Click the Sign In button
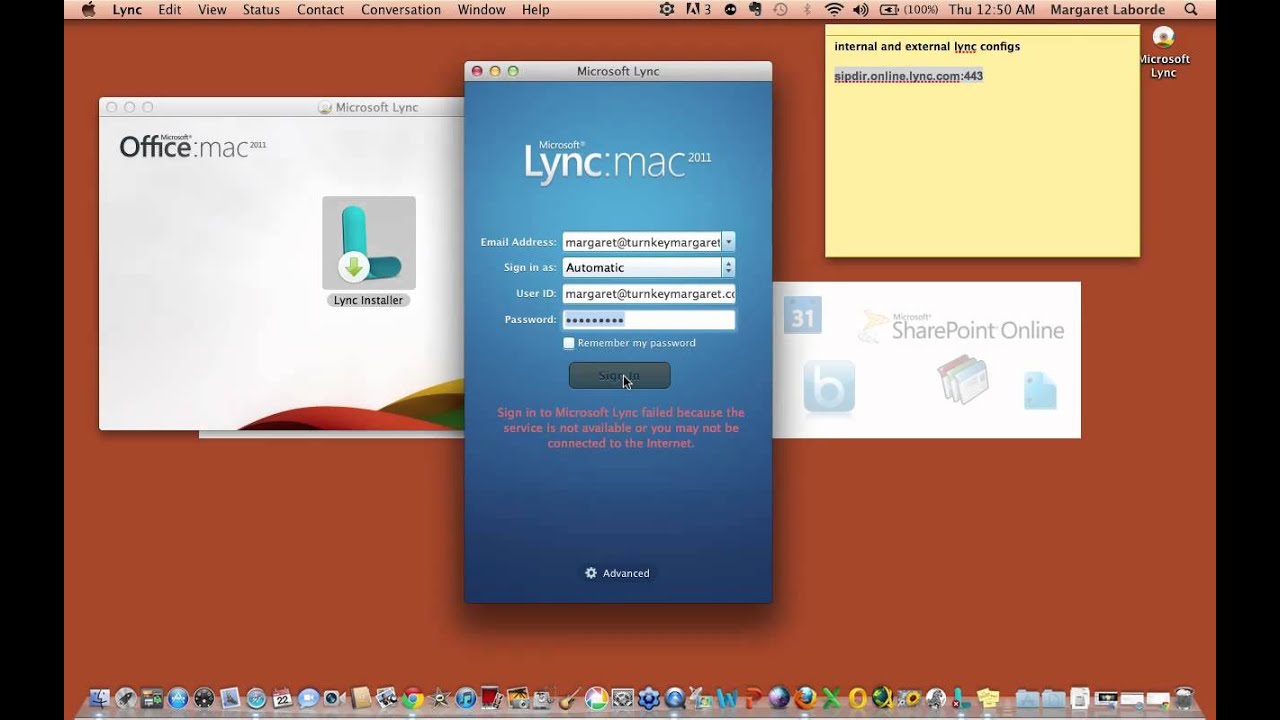 click(x=619, y=376)
